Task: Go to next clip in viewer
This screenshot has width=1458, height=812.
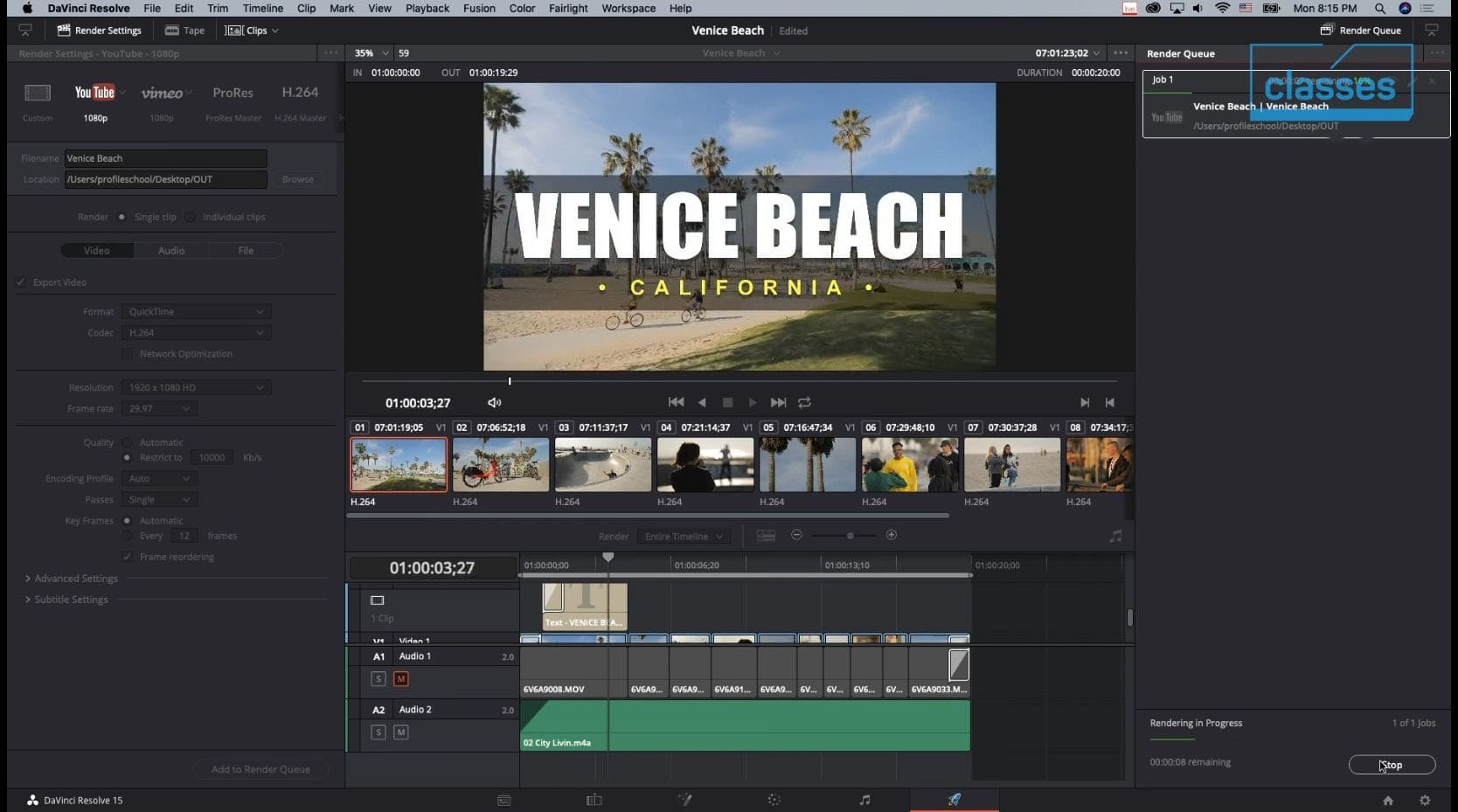Action: 1084,402
